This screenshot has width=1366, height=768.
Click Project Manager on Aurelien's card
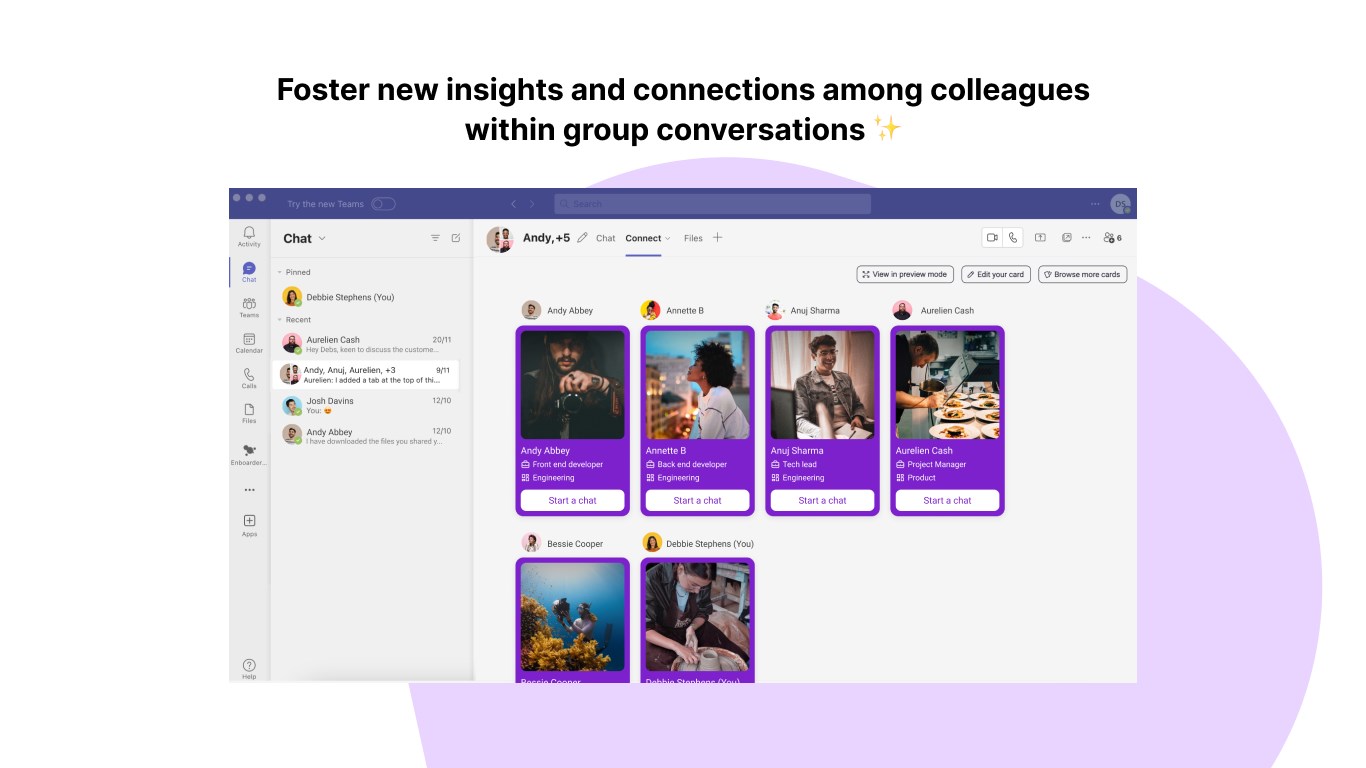936,465
